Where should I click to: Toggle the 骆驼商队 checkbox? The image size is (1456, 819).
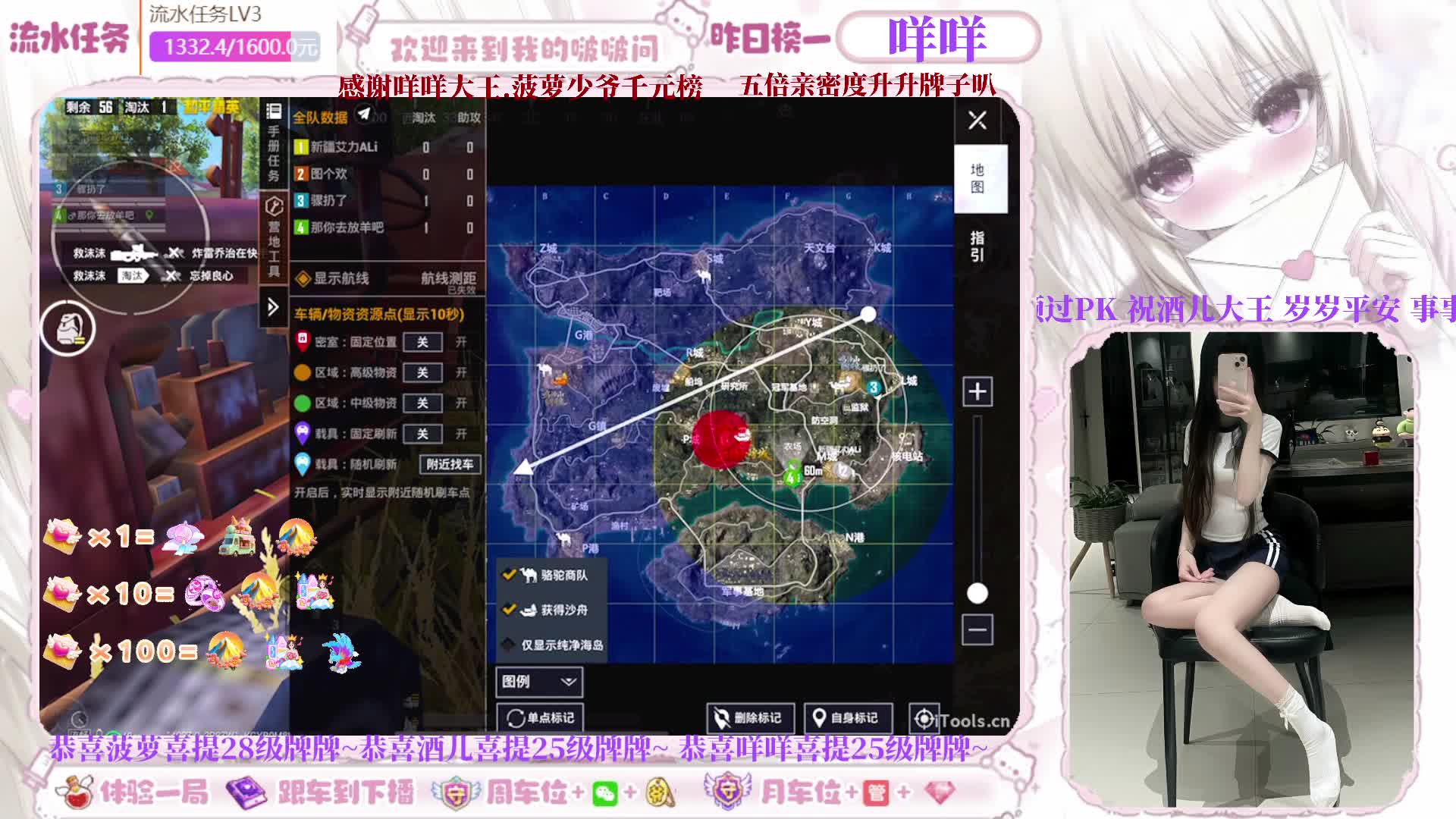[x=510, y=575]
